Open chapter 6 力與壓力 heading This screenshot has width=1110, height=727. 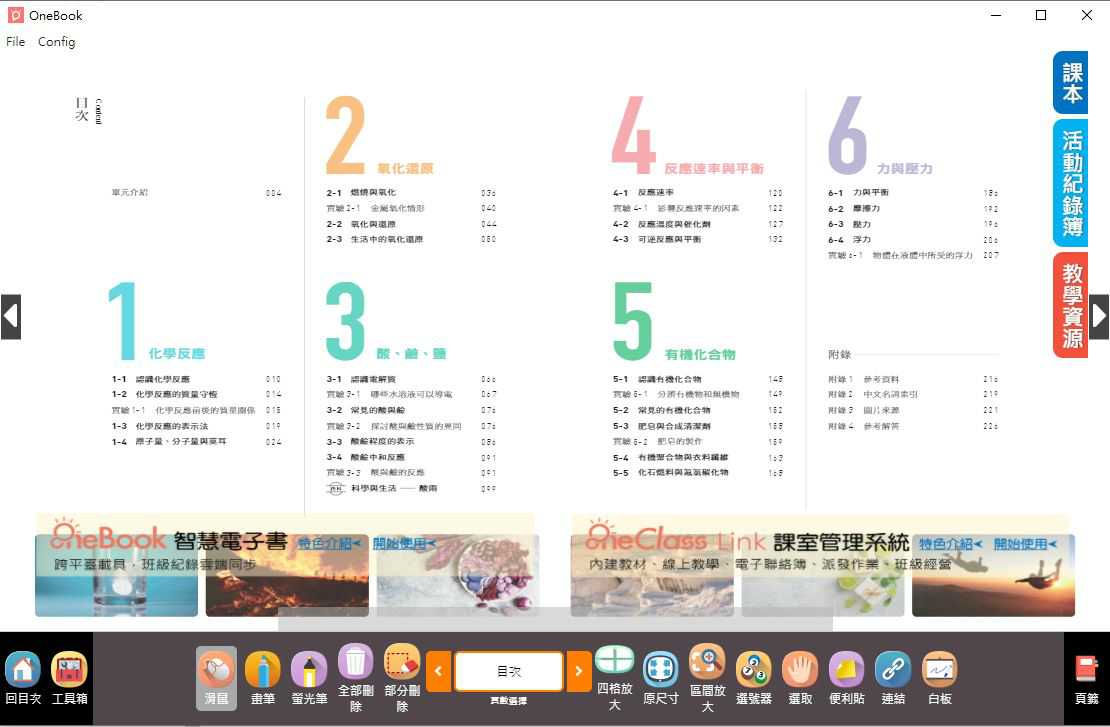(905, 168)
